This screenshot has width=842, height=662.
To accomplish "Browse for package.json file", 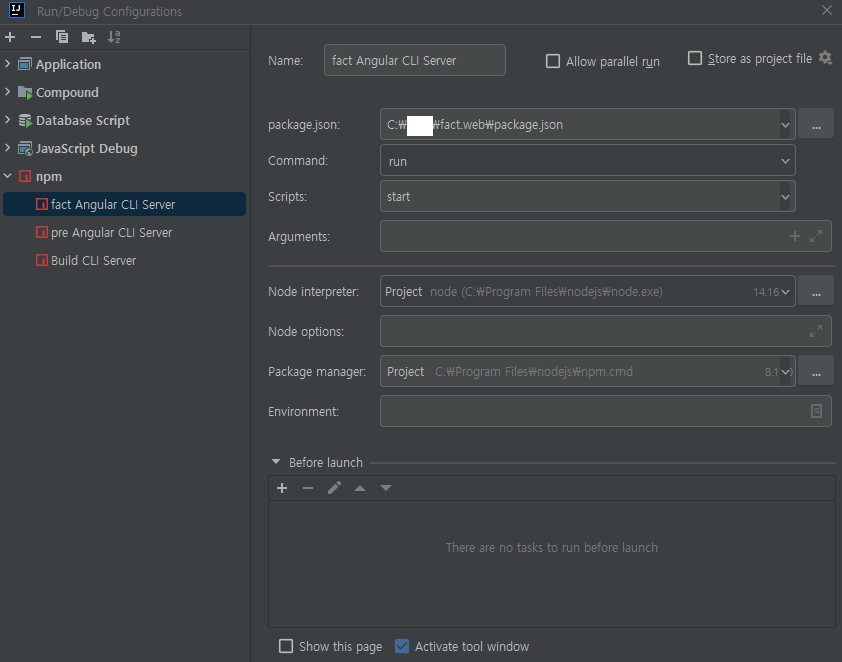I will (x=816, y=125).
